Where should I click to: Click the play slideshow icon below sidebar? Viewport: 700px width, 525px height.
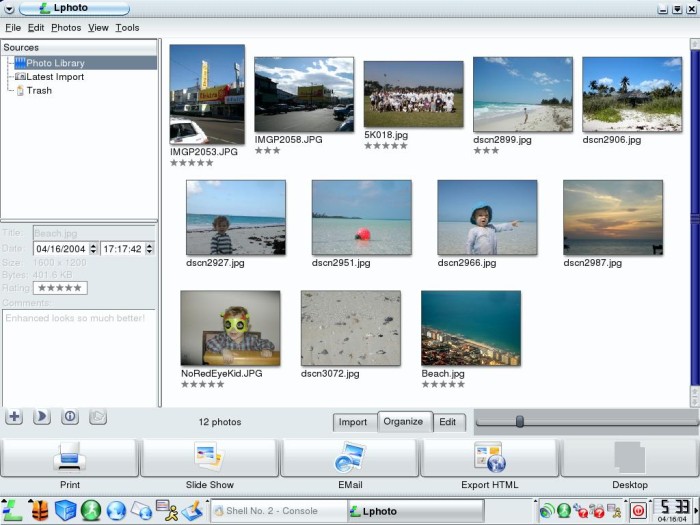(x=42, y=417)
